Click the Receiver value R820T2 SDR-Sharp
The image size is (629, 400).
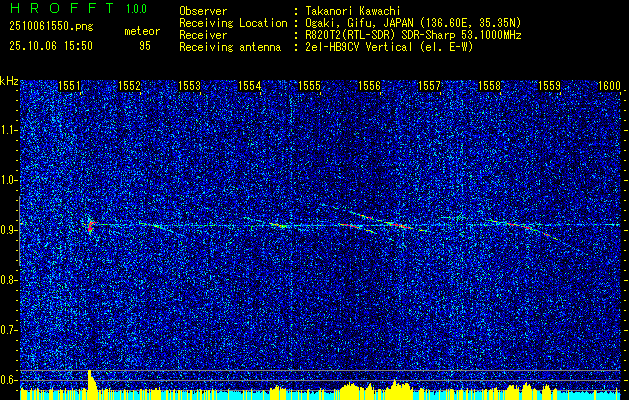[412, 35]
